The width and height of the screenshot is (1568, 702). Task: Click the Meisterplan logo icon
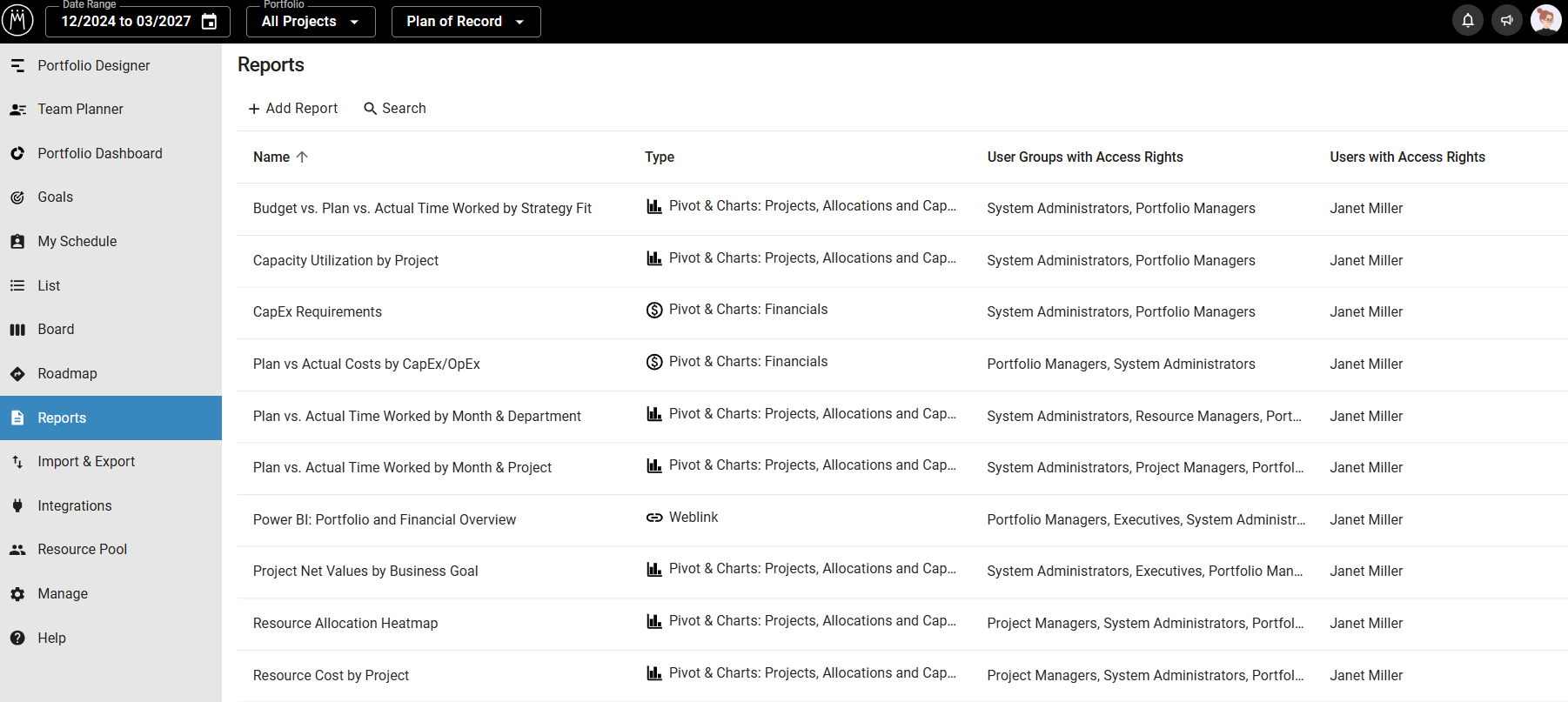click(17, 20)
